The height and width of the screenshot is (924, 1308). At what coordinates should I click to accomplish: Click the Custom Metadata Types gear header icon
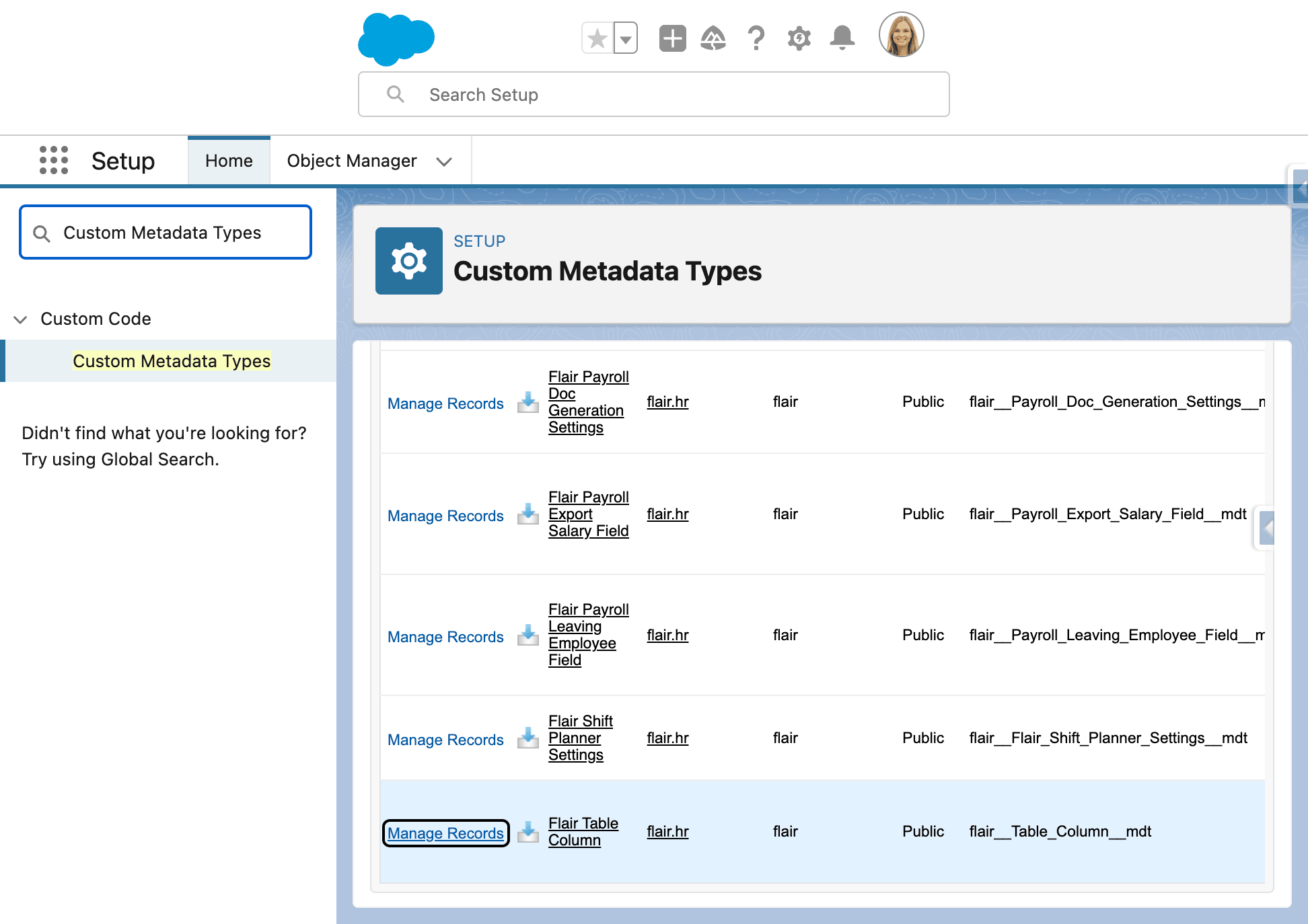click(409, 261)
